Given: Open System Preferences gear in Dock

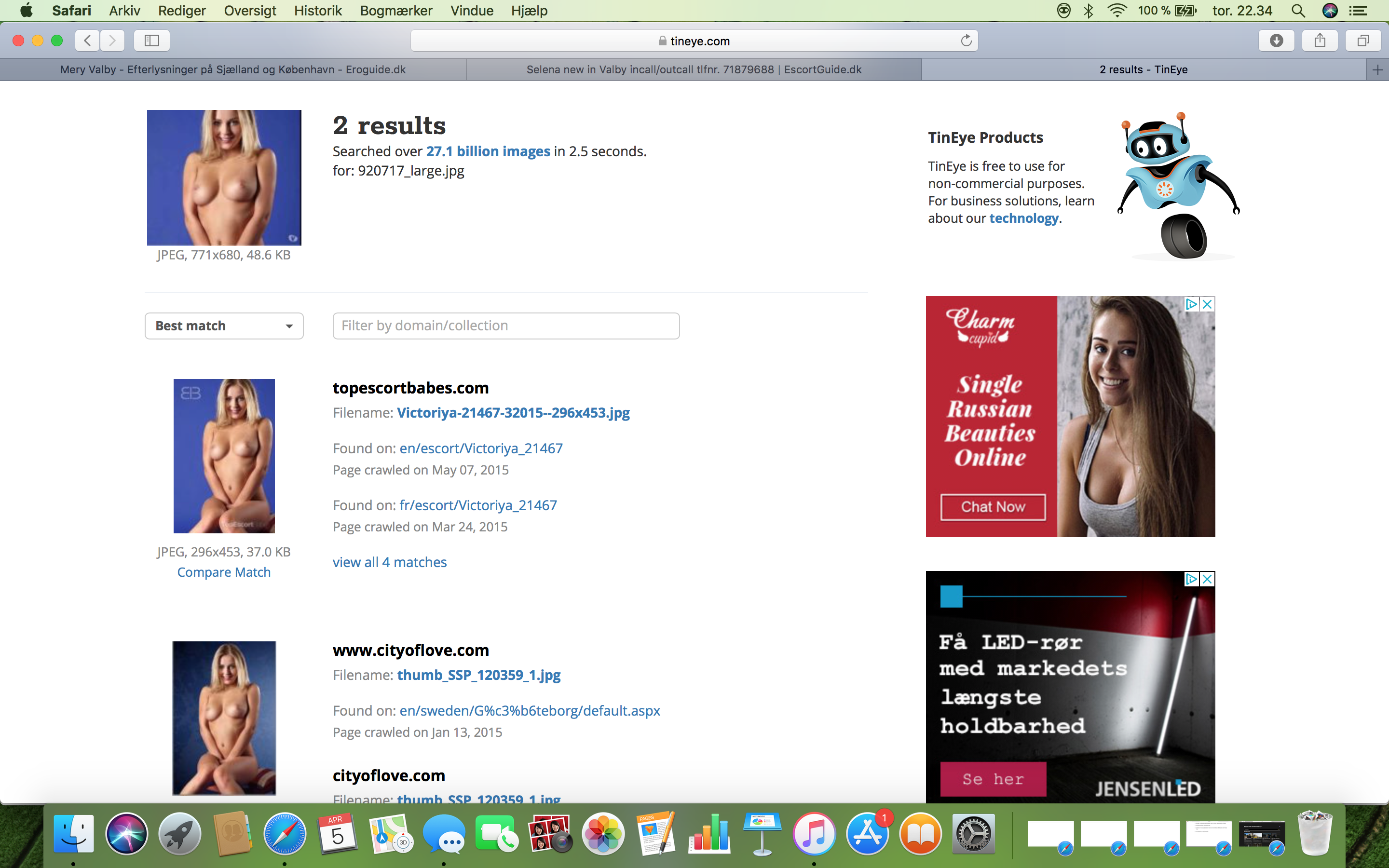Looking at the screenshot, I should [973, 834].
